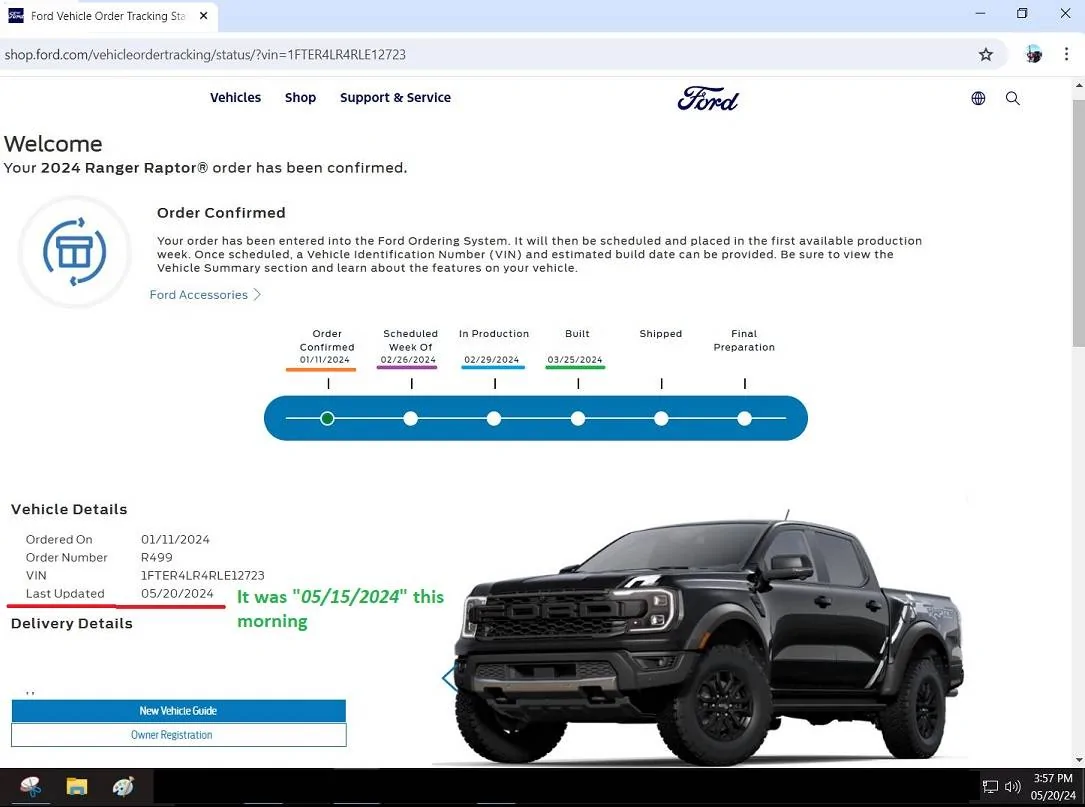Select the Shipped progress dot
The height and width of the screenshot is (807, 1085).
pyautogui.click(x=662, y=418)
